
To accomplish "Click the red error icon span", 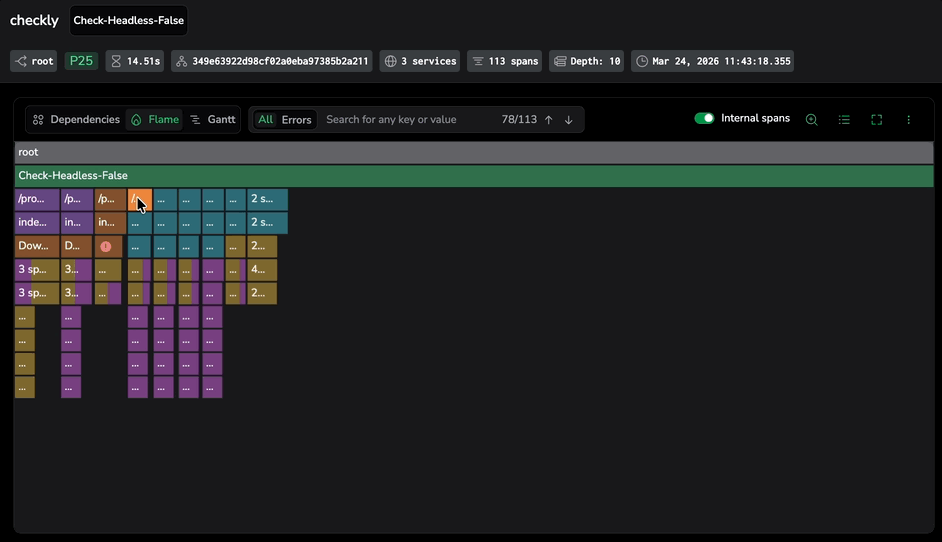I will pyautogui.click(x=106, y=247).
